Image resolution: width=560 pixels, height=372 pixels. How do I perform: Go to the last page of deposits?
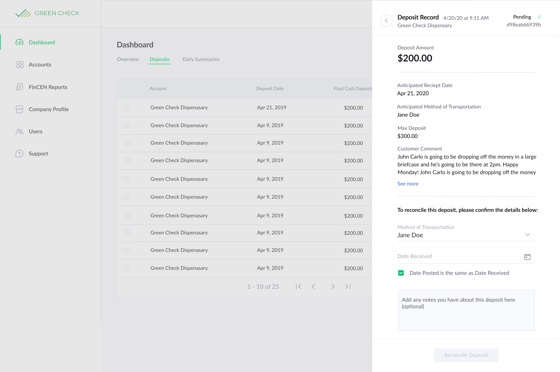(x=348, y=286)
